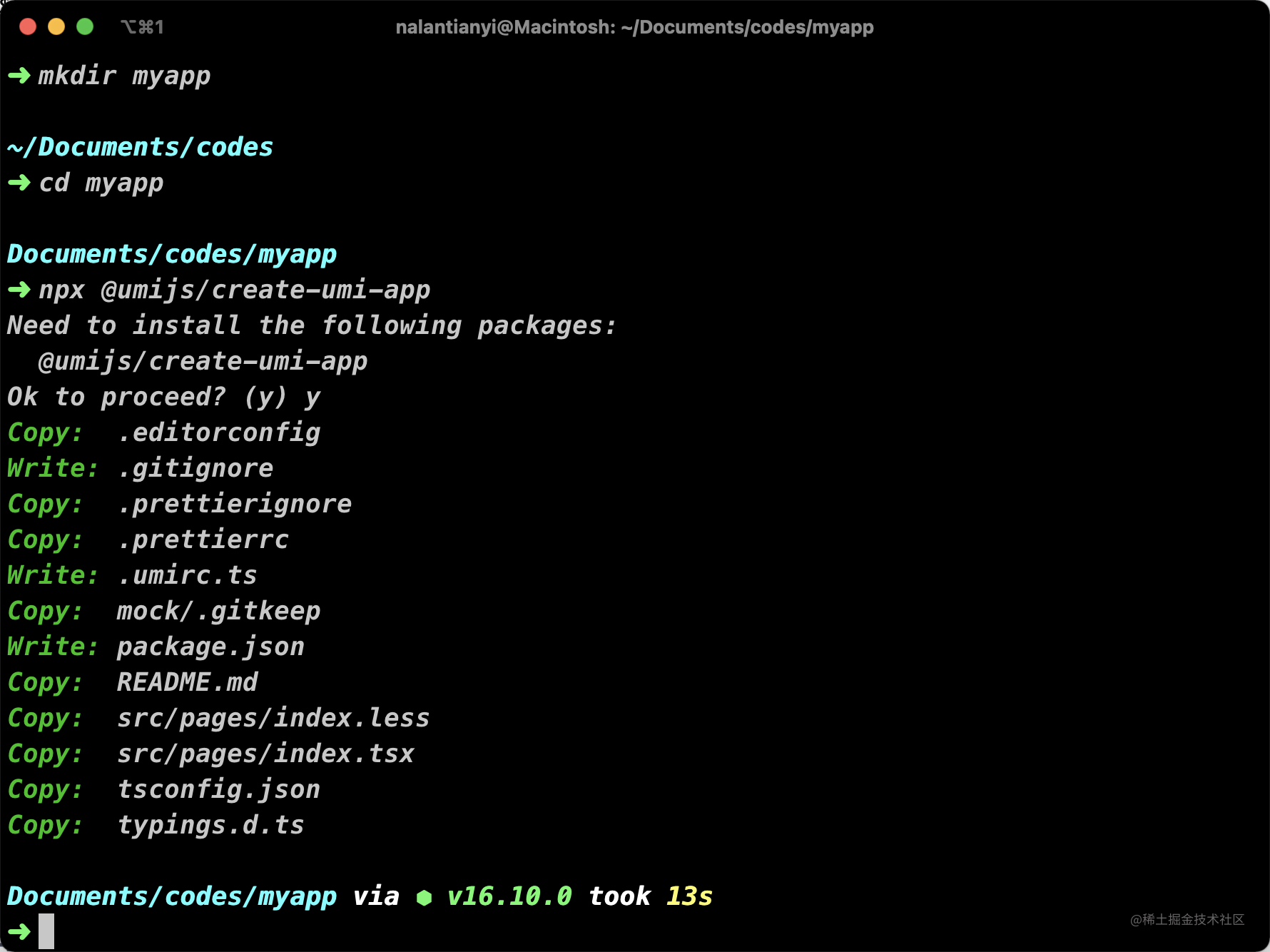Screen dimensions: 1270x952
Task: Click the 'package.json' file name
Action: (210, 647)
